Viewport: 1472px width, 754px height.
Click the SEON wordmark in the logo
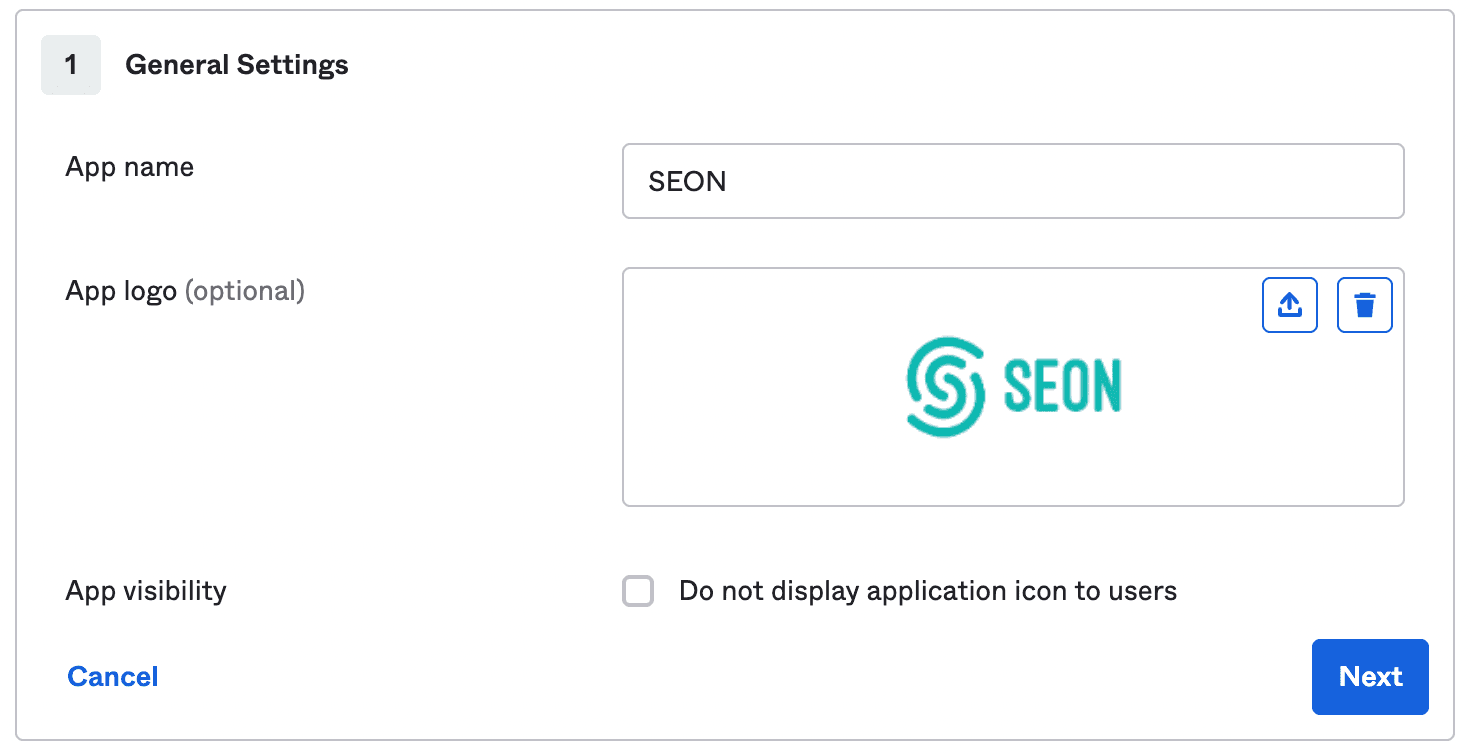[x=1062, y=387]
